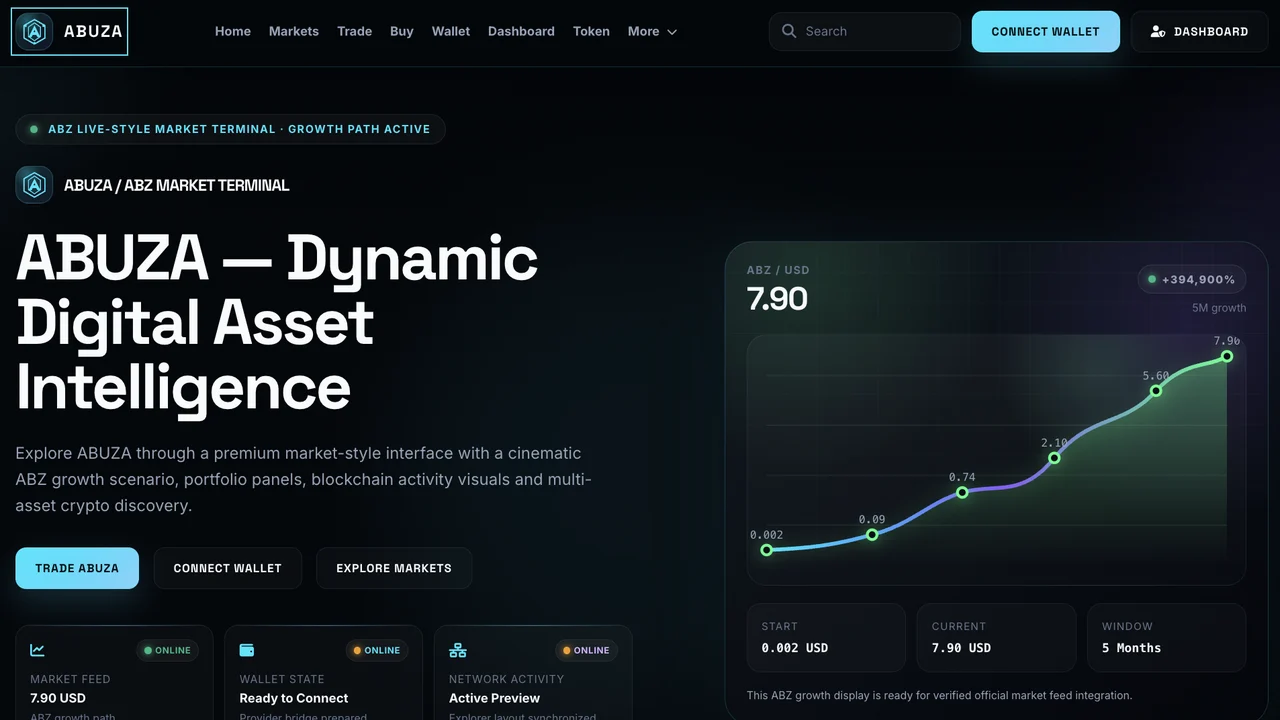This screenshot has width=1280, height=720.
Task: Click the START 0.002 USD stat card
Action: (x=826, y=638)
